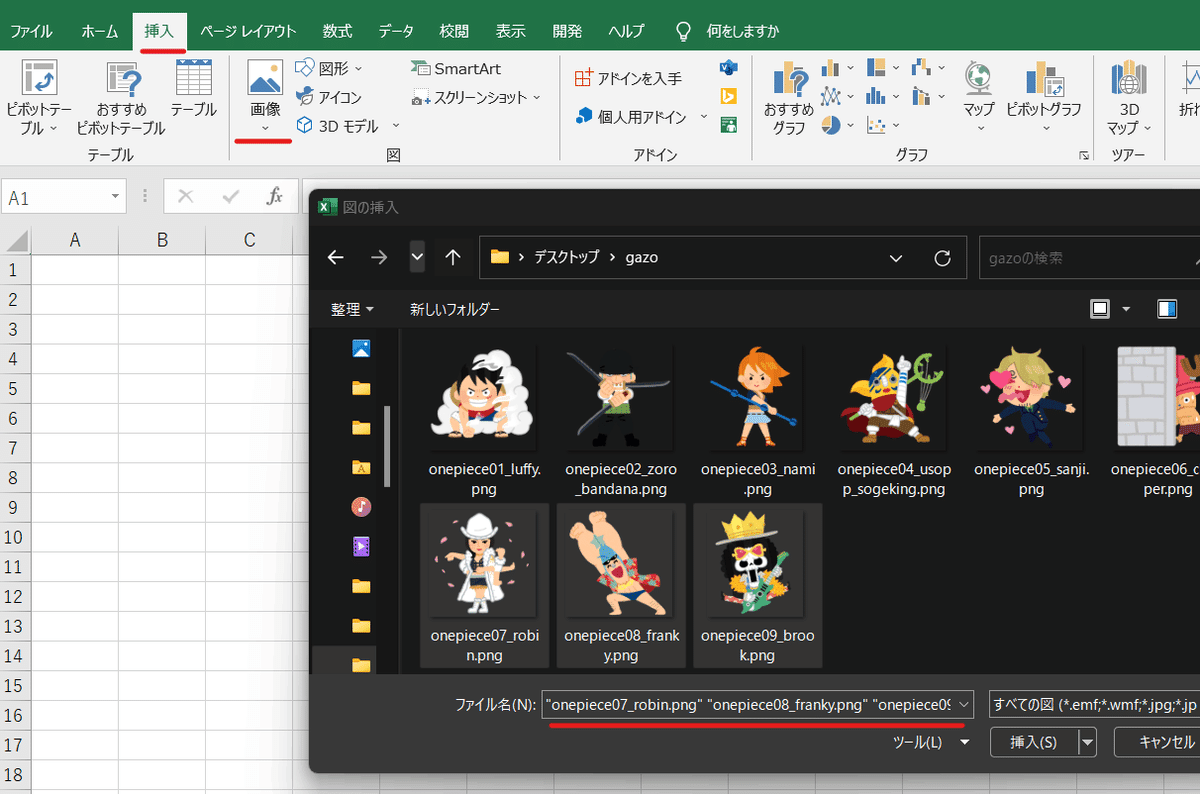
Task: Select the file onepiece05_sanji.png
Action: [x=1030, y=422]
